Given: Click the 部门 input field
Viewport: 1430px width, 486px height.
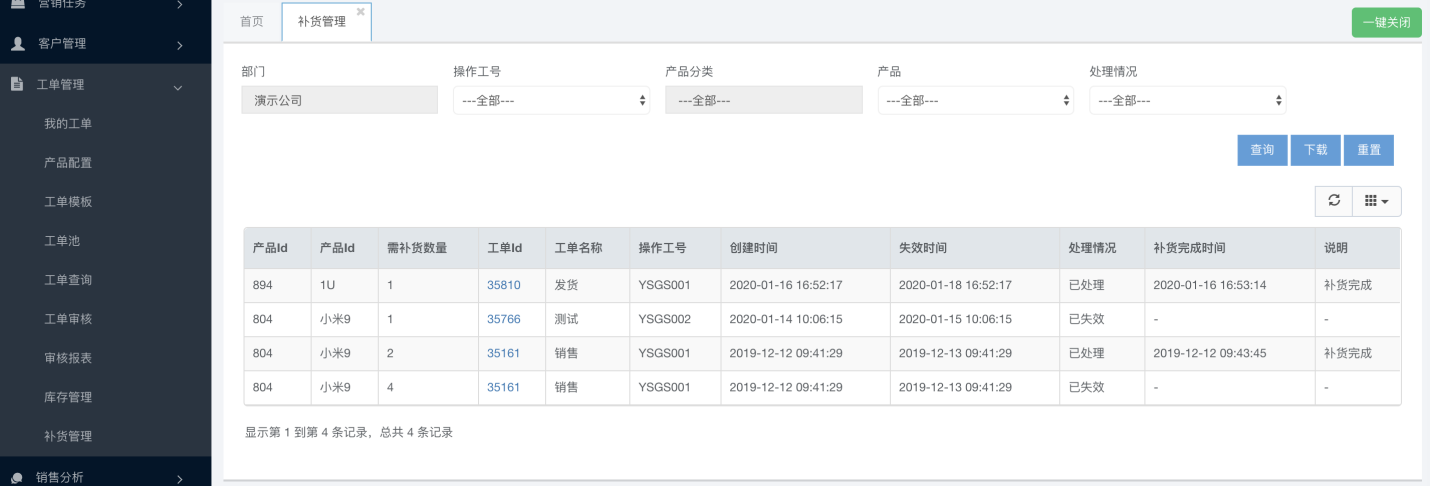Looking at the screenshot, I should click(339, 100).
